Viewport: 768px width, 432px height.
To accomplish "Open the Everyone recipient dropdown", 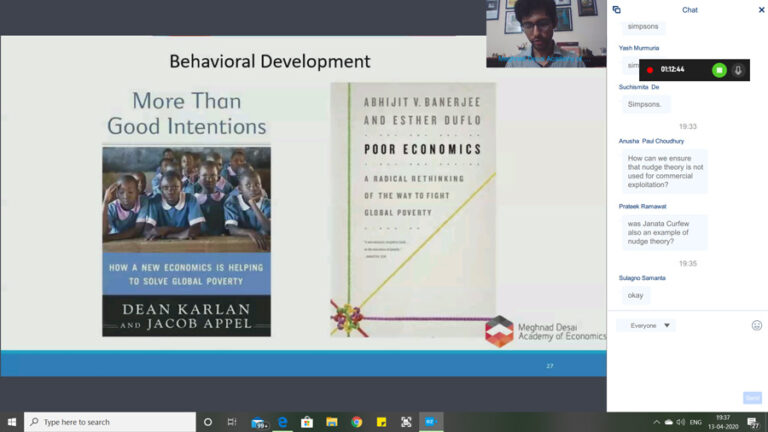I will [648, 325].
